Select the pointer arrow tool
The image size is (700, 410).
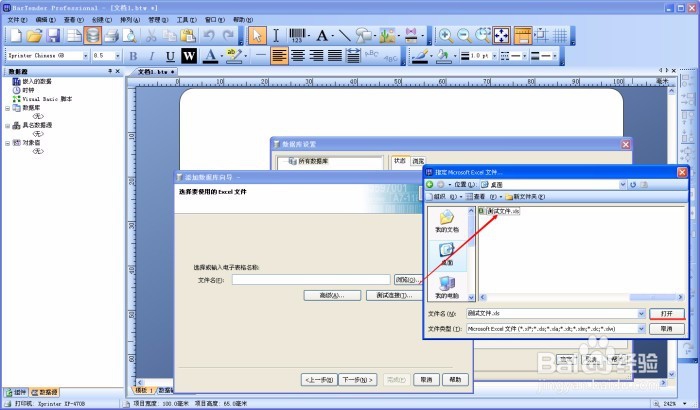pos(257,36)
